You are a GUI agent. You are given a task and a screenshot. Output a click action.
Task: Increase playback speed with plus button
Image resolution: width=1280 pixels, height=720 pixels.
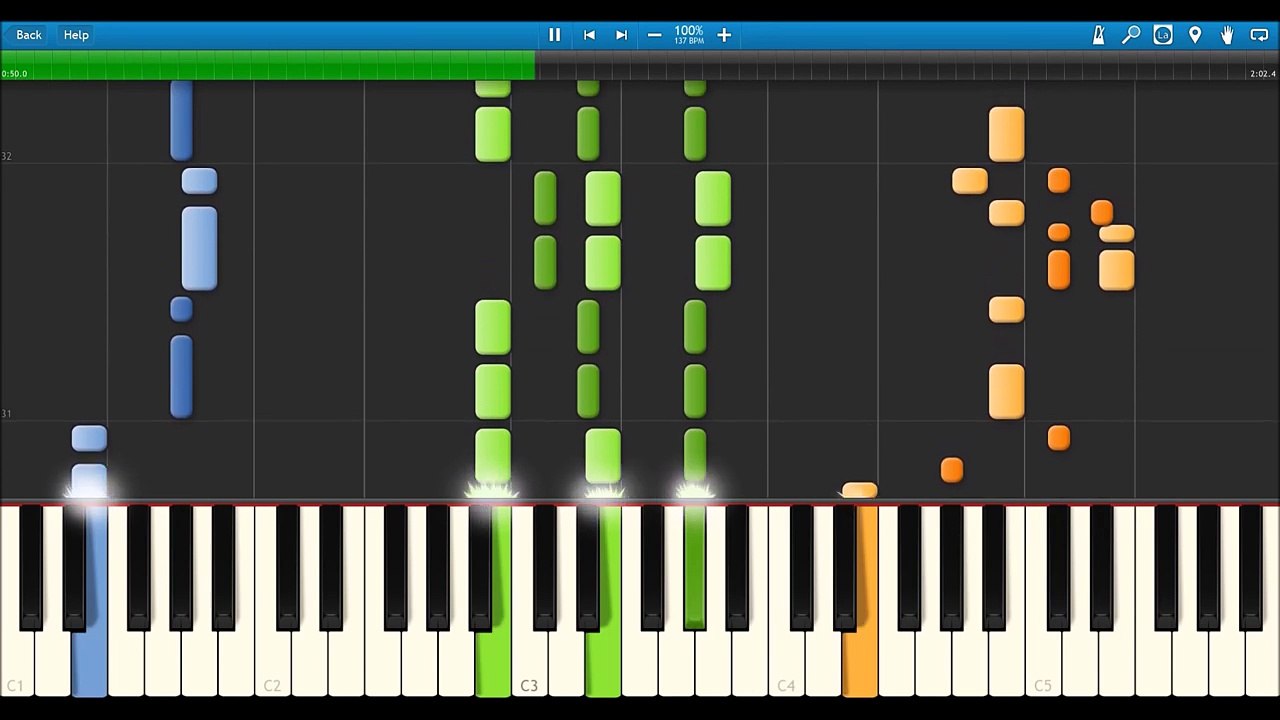click(724, 35)
